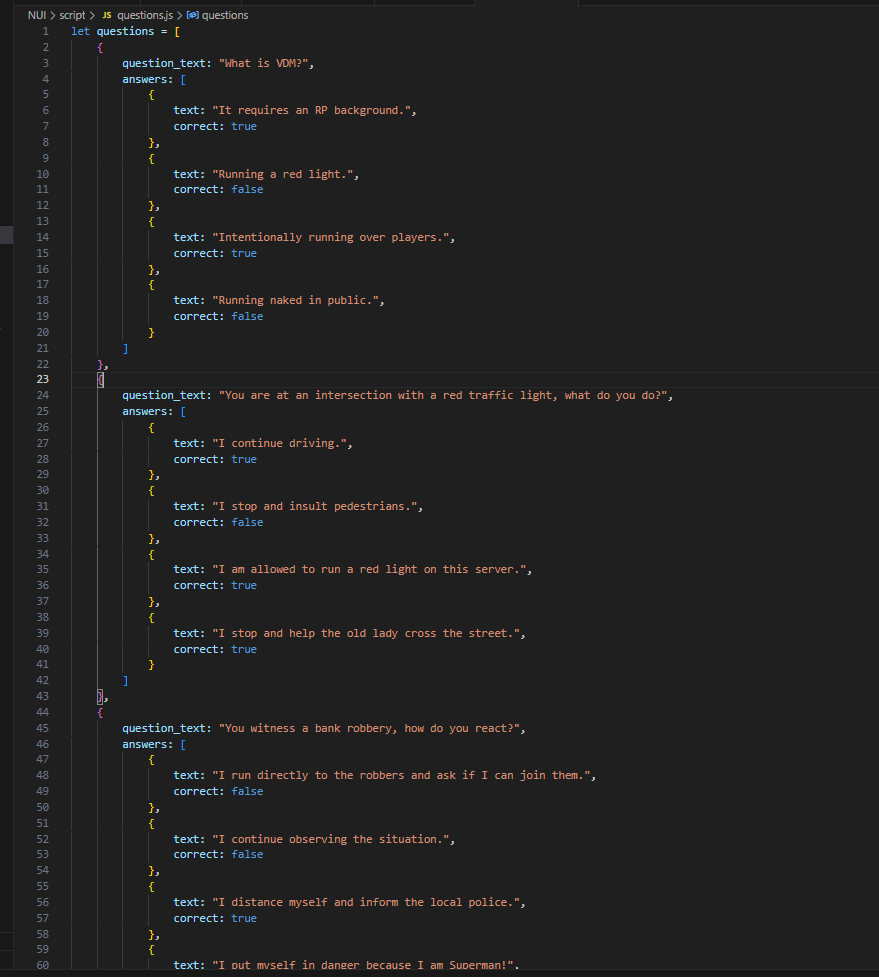Viewport: 879px width, 977px height.
Task: Click line number 1 in gutter
Action: pyautogui.click(x=45, y=31)
